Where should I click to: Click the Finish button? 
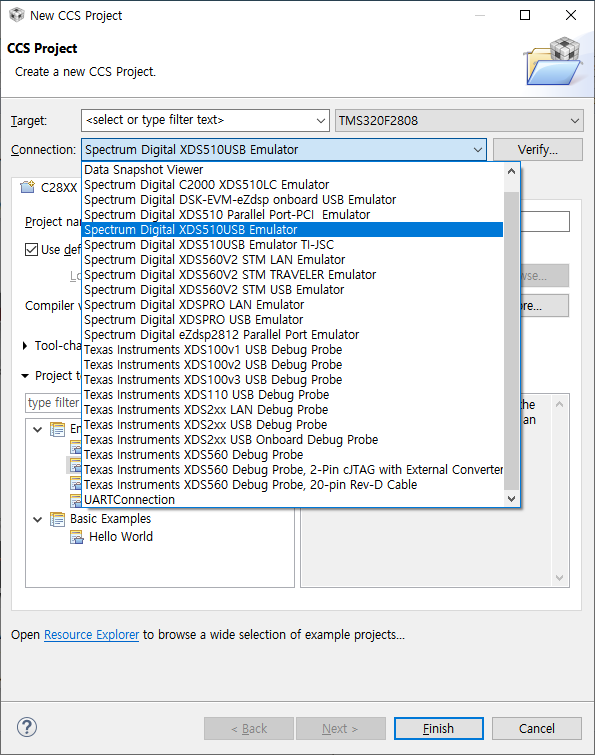click(x=439, y=729)
